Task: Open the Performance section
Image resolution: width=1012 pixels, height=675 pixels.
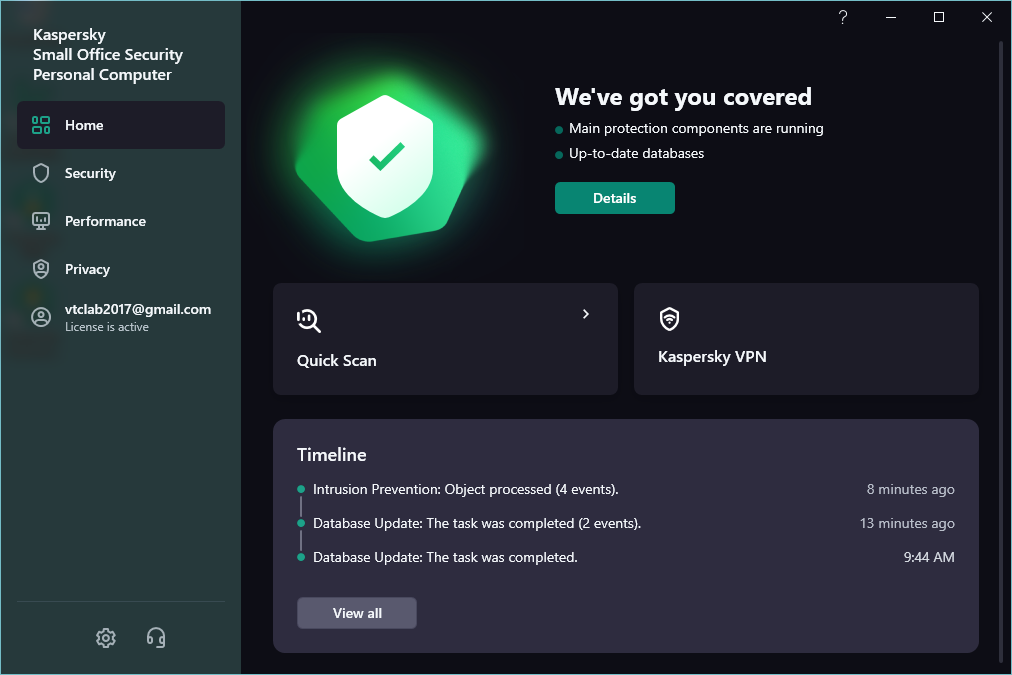Action: (x=105, y=221)
